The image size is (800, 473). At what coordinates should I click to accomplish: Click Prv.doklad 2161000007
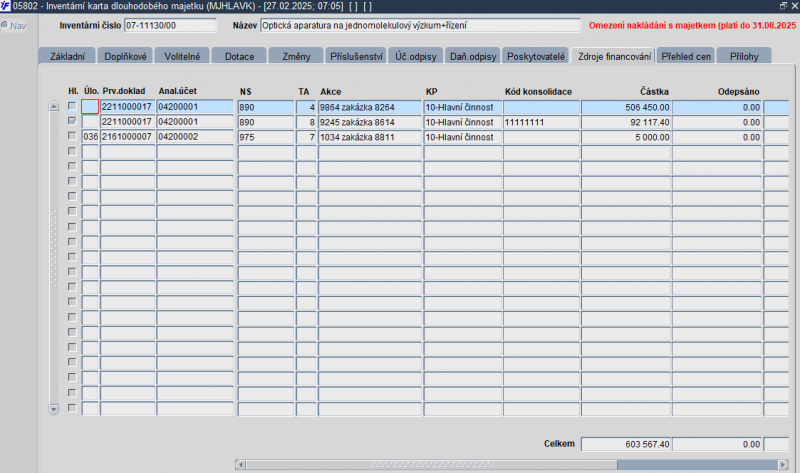127,137
